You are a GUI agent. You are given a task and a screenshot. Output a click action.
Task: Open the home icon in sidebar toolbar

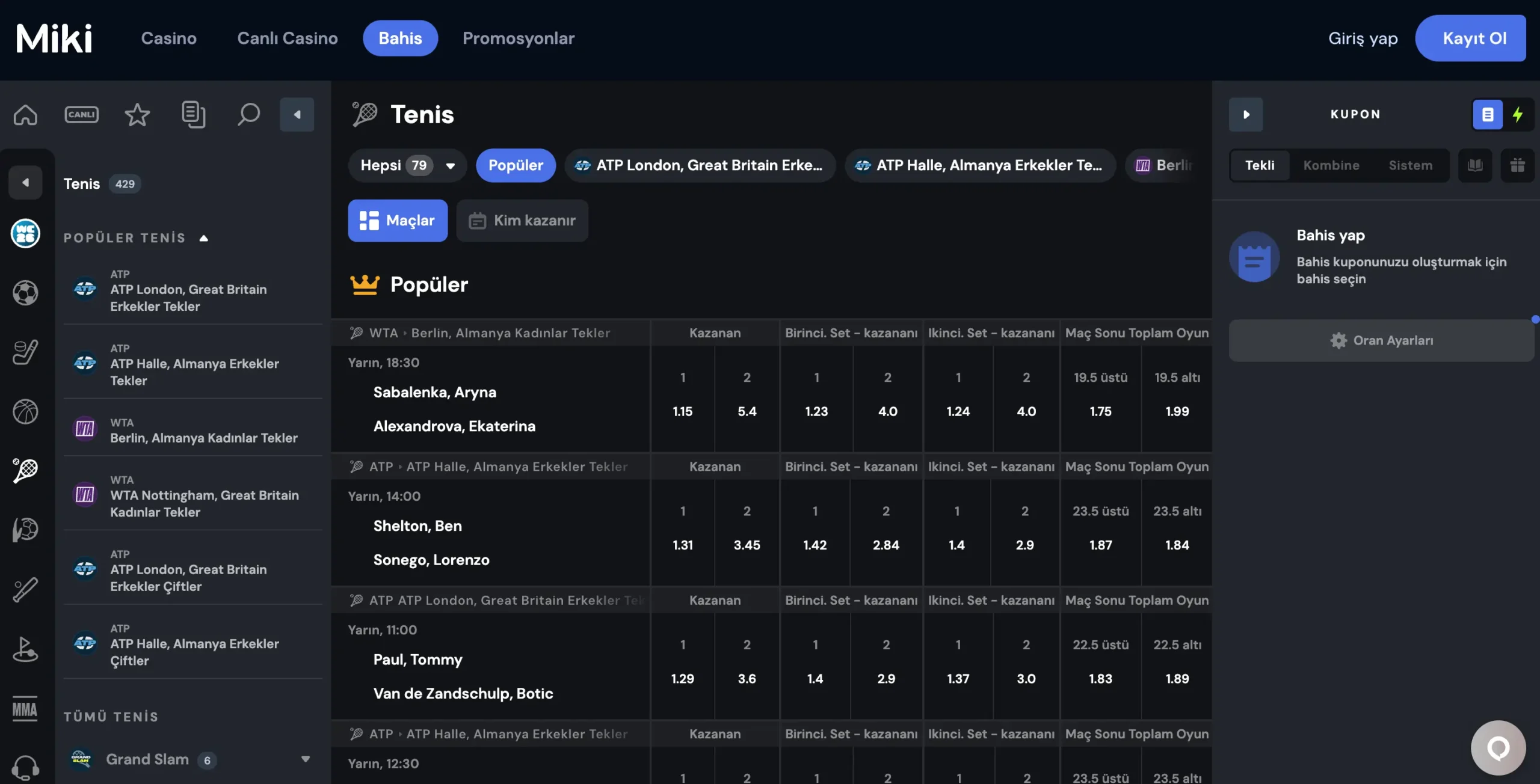(25, 114)
